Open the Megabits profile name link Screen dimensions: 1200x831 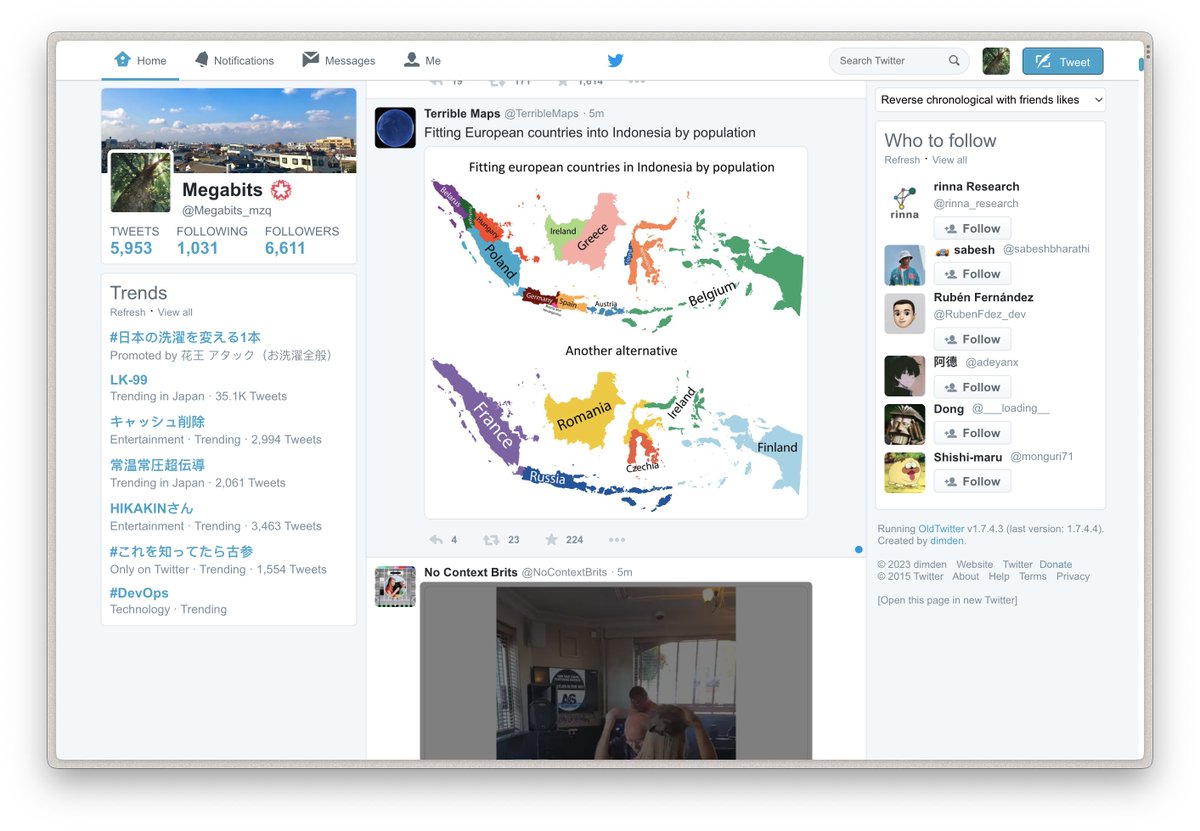[222, 190]
